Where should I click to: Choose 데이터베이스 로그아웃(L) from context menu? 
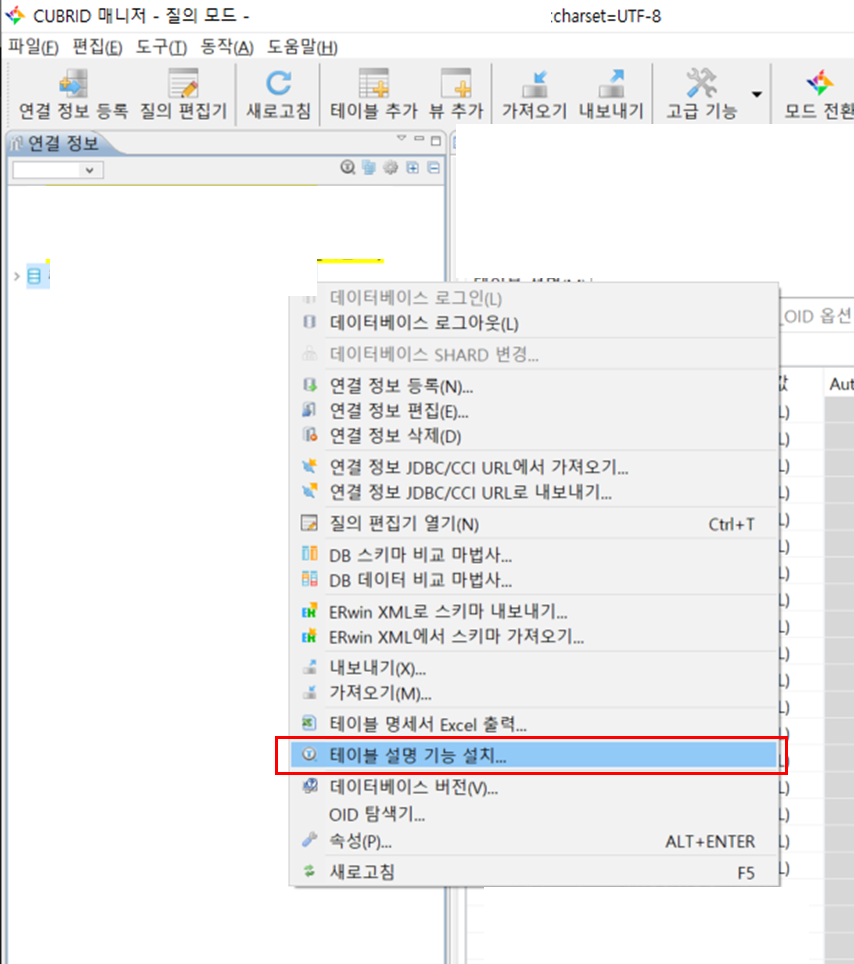coord(532,323)
